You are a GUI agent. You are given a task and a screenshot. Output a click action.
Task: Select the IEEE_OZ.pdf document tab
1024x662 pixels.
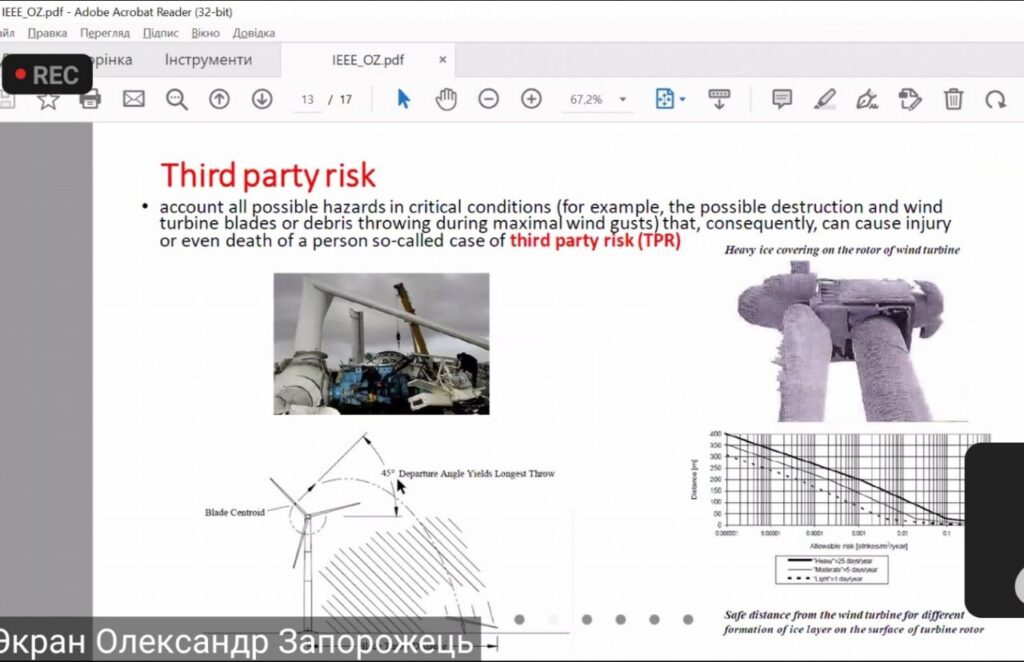pyautogui.click(x=368, y=61)
